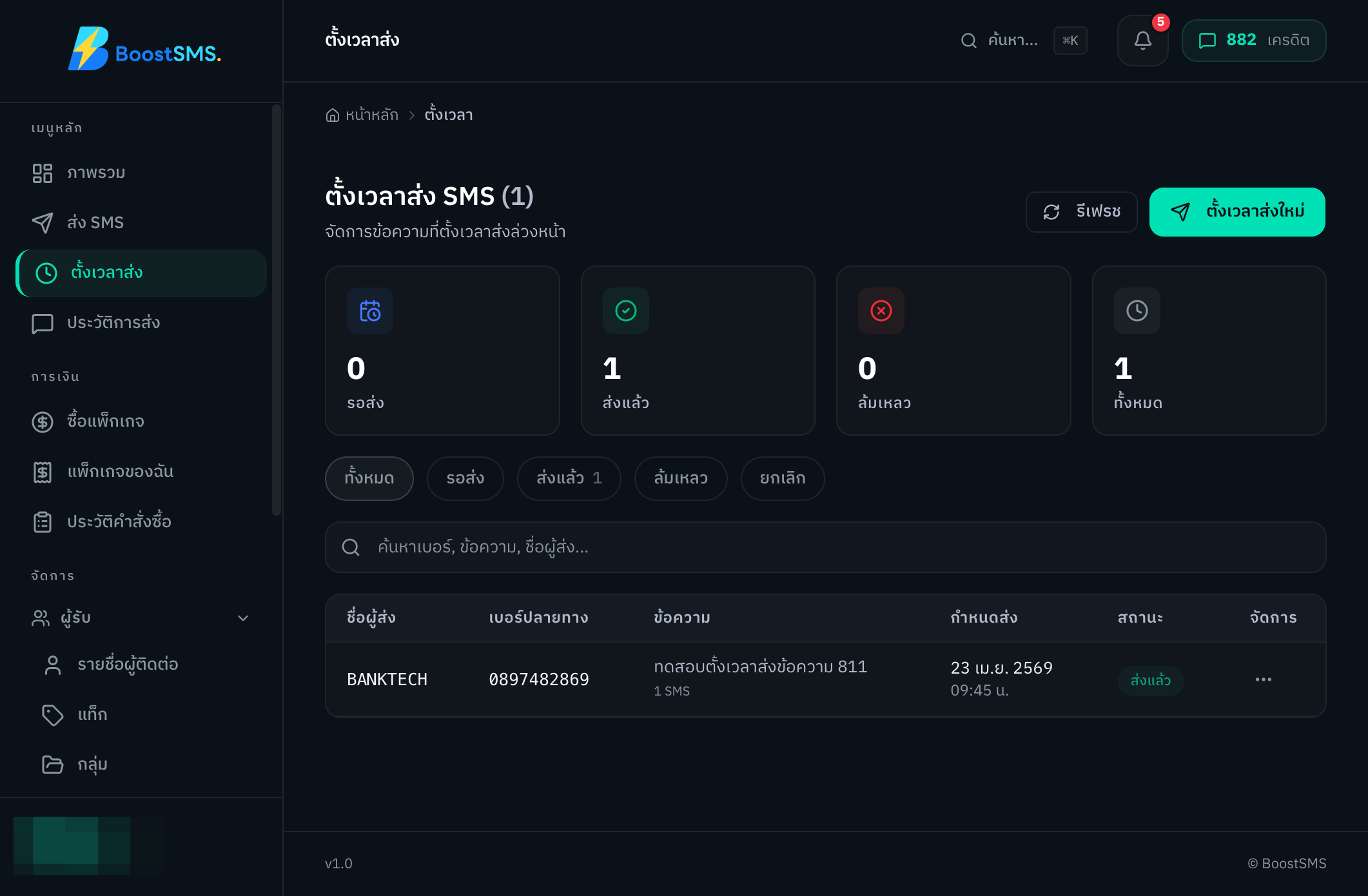This screenshot has height=896, width=1368.
Task: Click the ค้นหา... search box in header
Action: [x=1024, y=41]
